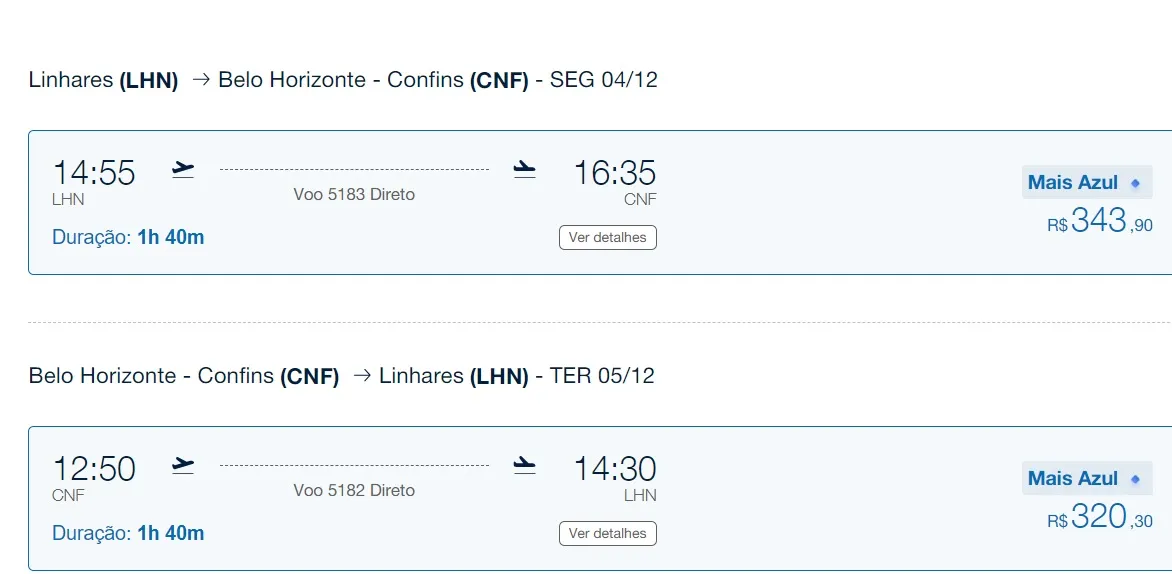The width and height of the screenshot is (1172, 574).
Task: Click the landing plane icon for flight 5182
Action: pos(525,466)
